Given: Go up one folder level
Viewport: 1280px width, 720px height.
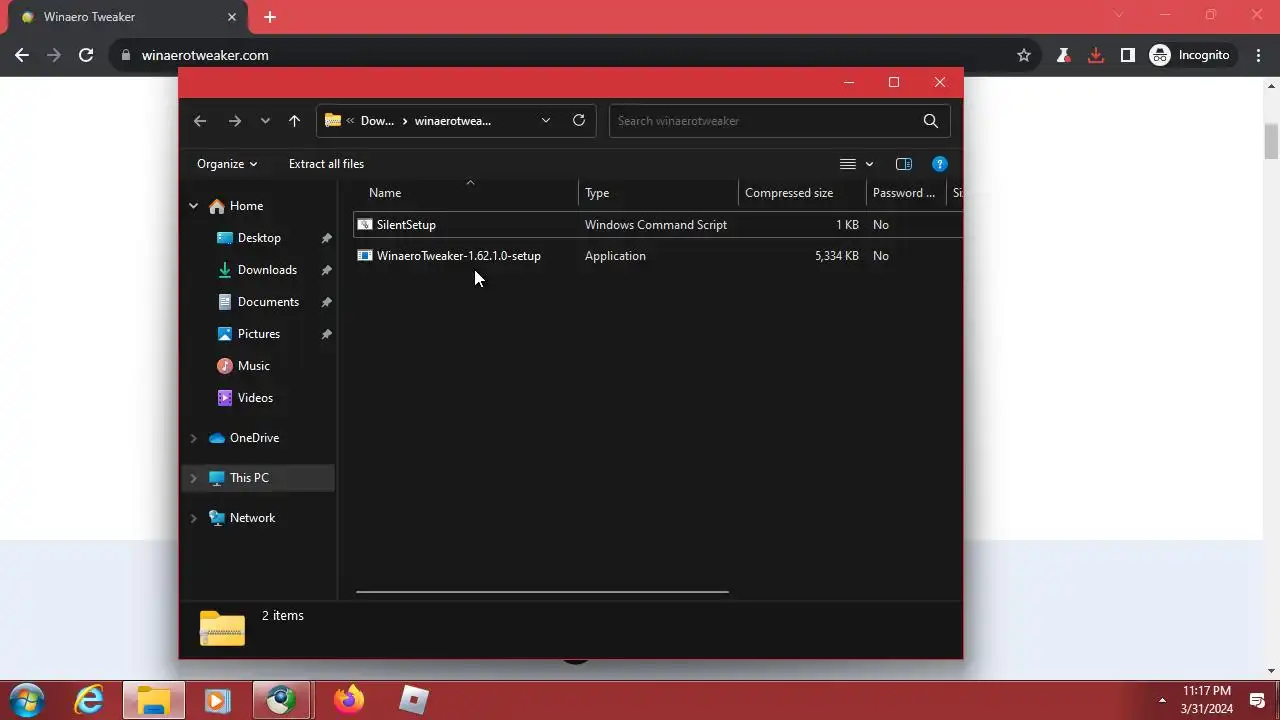Looking at the screenshot, I should pyautogui.click(x=294, y=121).
